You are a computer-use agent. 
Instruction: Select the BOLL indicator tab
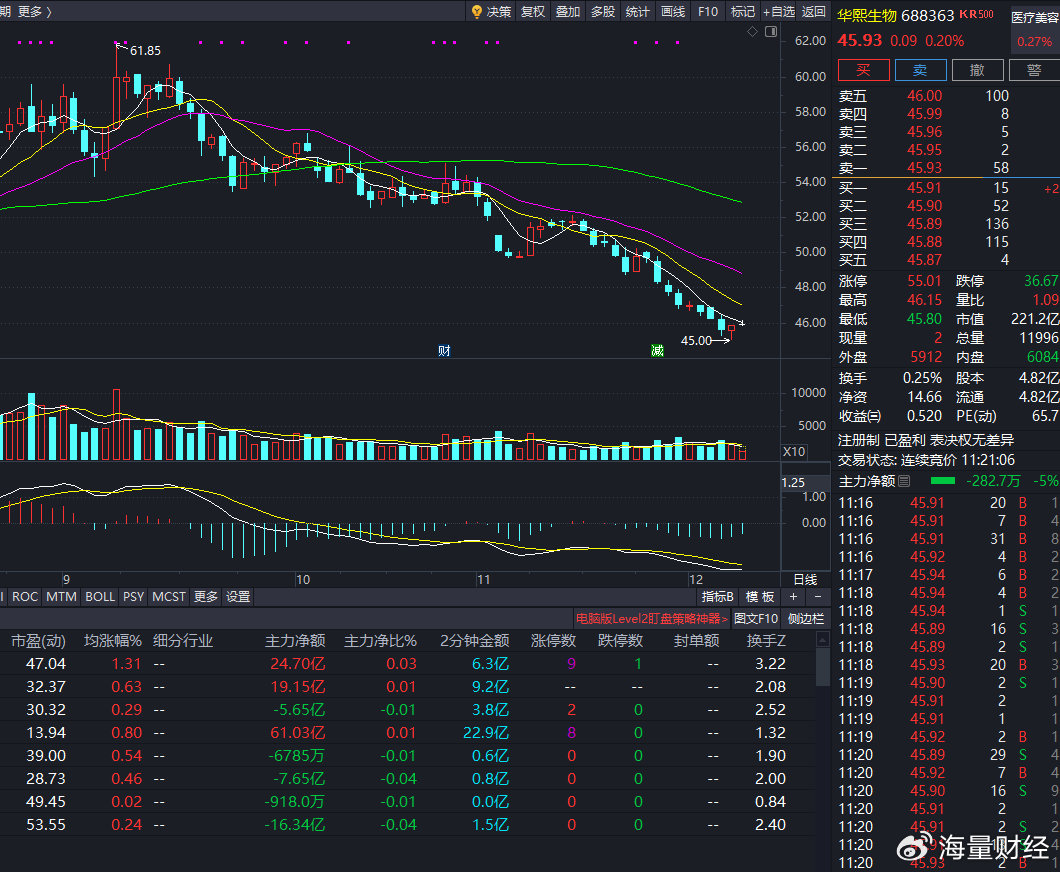point(100,596)
